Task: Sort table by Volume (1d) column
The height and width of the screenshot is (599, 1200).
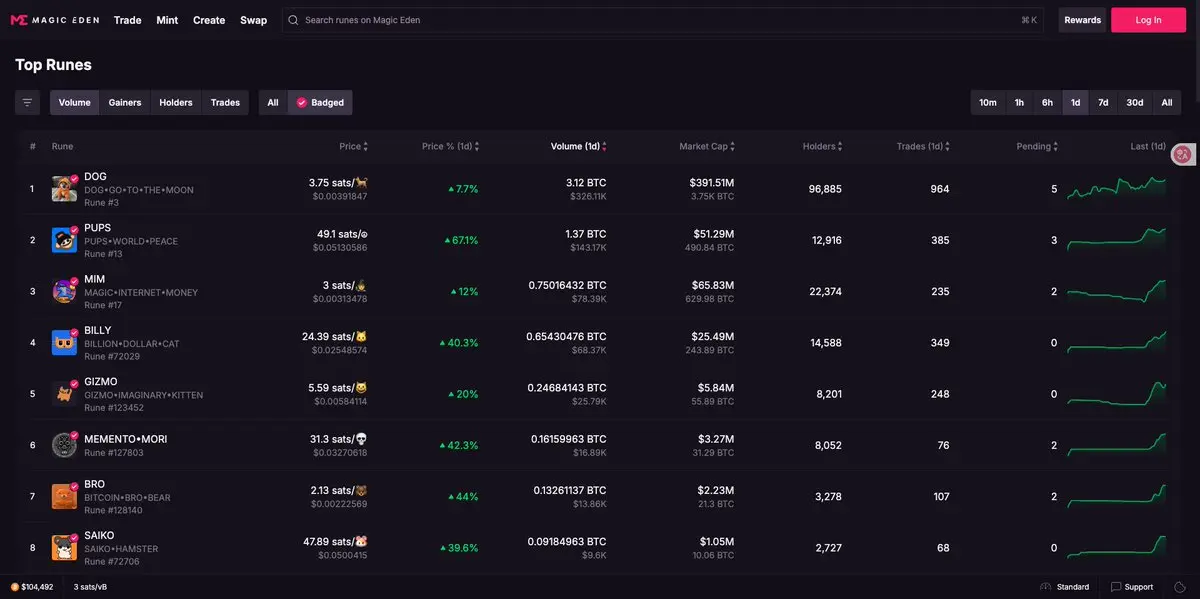Action: [x=579, y=146]
